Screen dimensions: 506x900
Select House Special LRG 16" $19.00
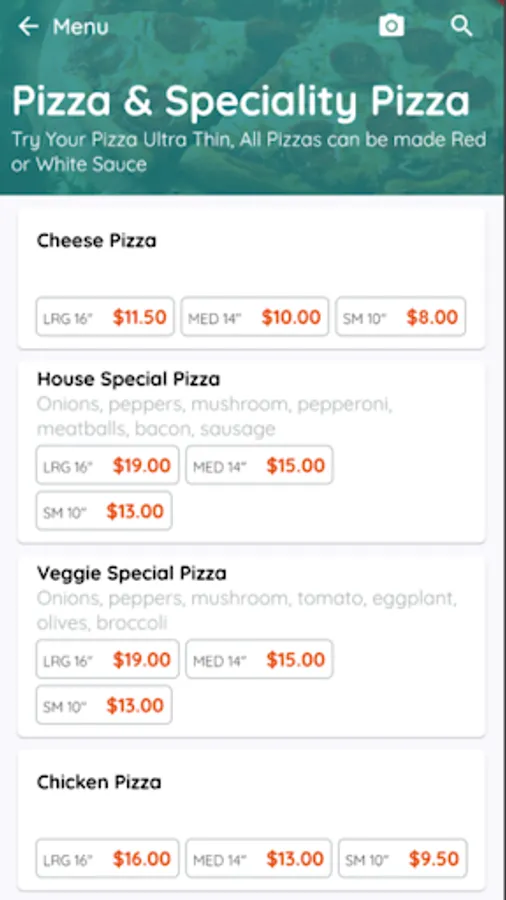[x=107, y=465]
